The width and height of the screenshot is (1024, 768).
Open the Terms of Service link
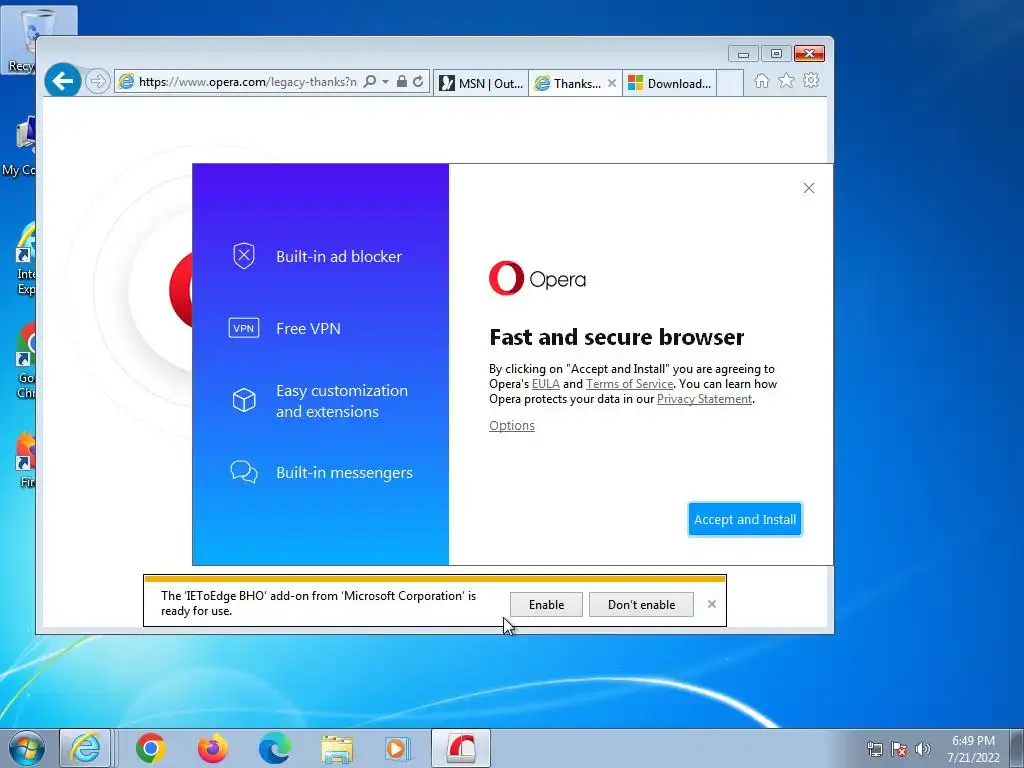point(629,384)
